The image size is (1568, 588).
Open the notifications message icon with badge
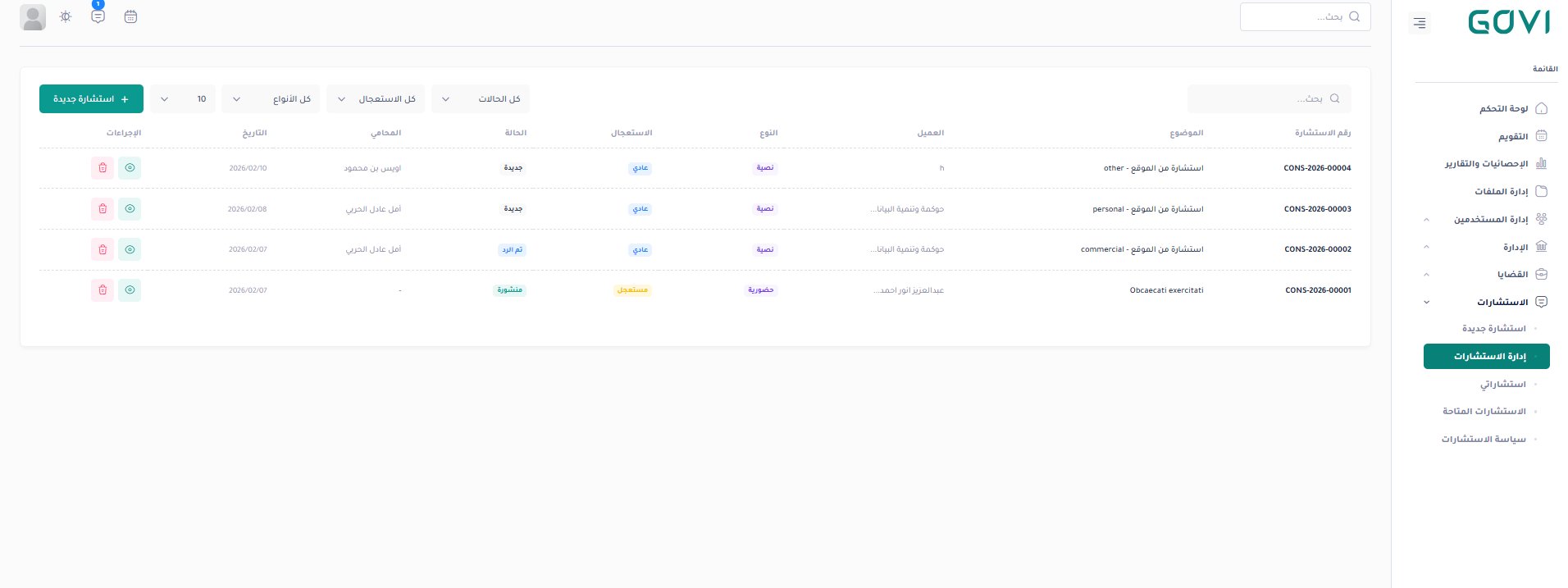(x=98, y=16)
